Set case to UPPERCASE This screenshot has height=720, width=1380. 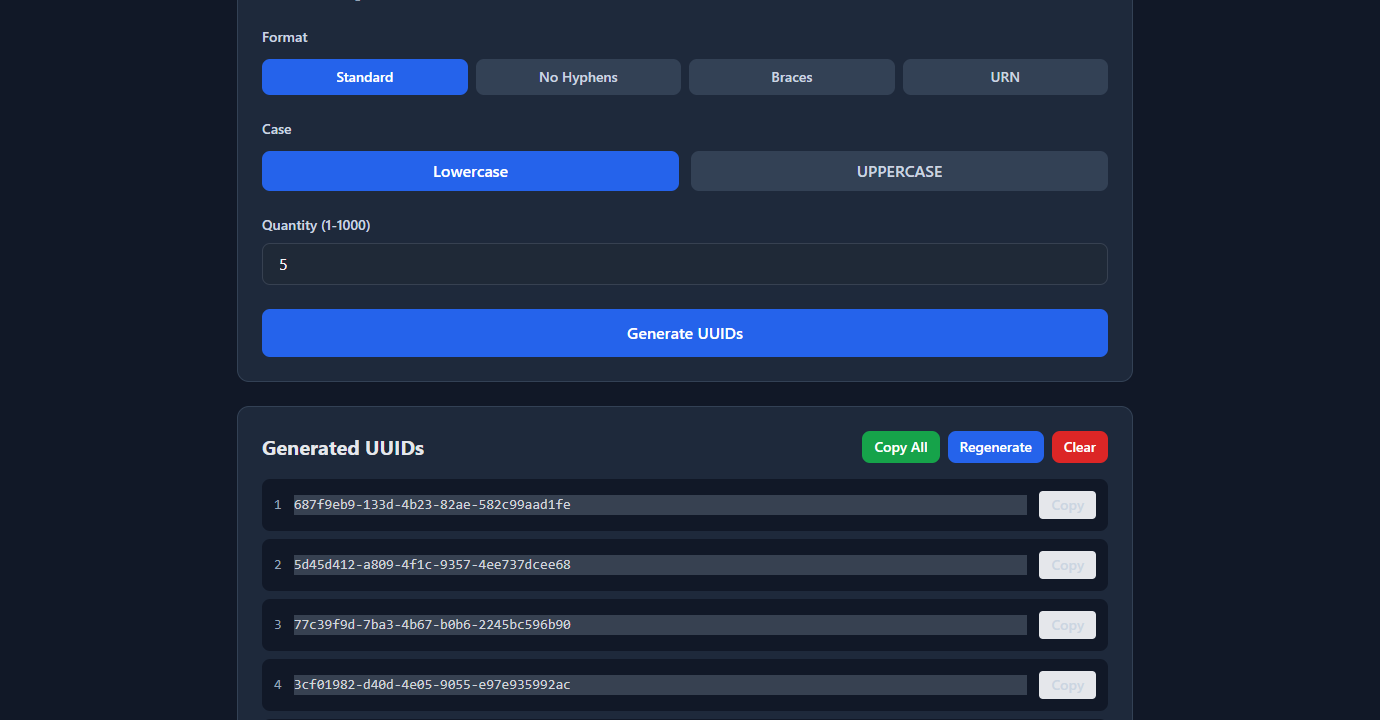coord(899,171)
